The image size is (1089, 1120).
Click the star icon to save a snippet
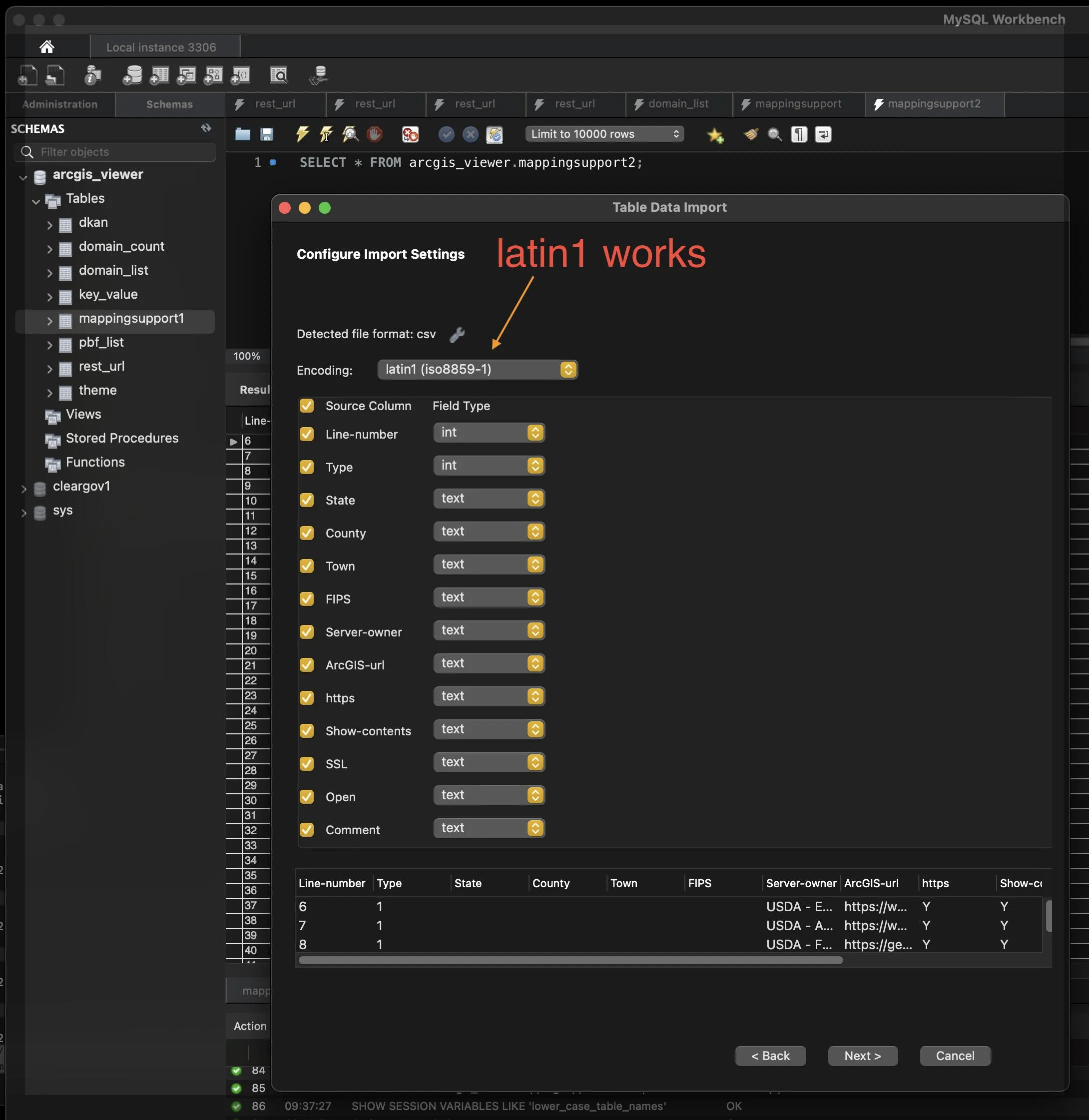(x=715, y=135)
